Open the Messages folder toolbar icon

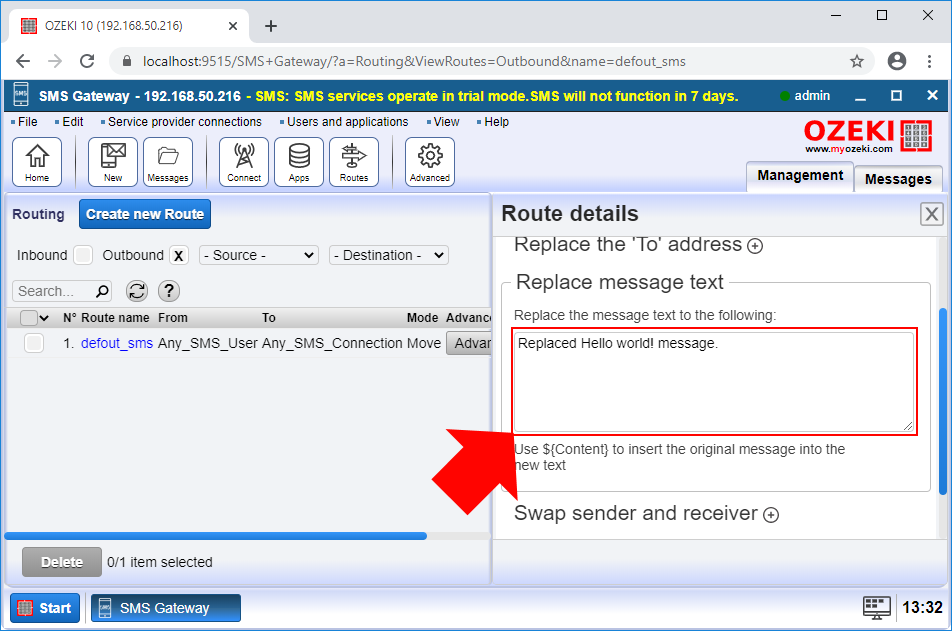tap(168, 162)
